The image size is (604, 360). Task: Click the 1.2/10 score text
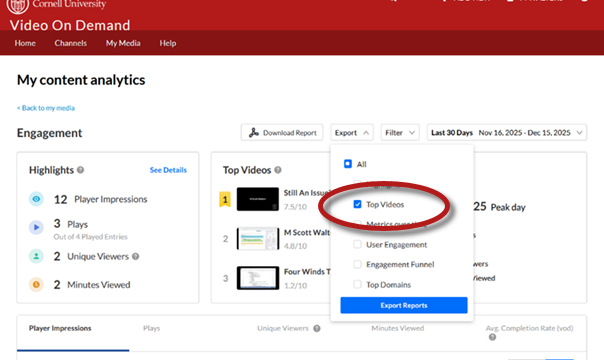click(x=295, y=286)
